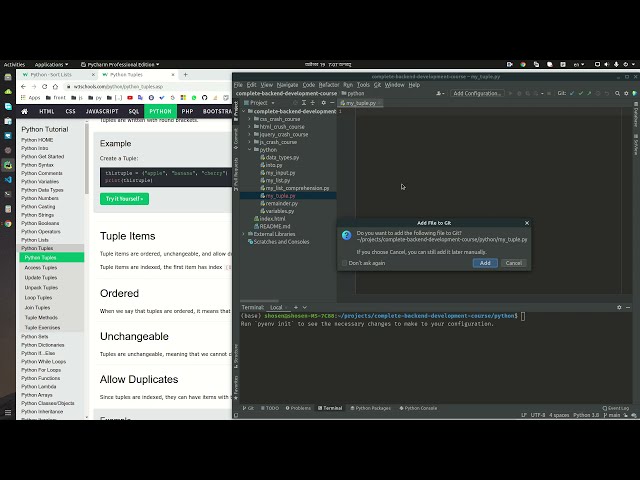Viewport: 640px width, 480px height.
Task: Expand the js_crash_course folder
Action: pos(249,142)
